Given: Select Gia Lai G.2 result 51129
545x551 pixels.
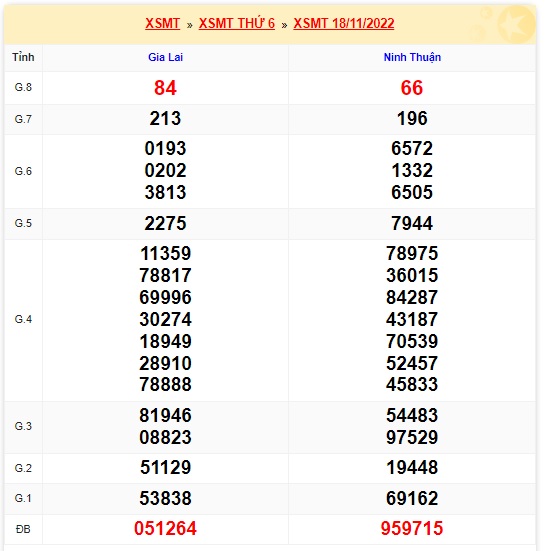Looking at the screenshot, I should click(x=165, y=467).
